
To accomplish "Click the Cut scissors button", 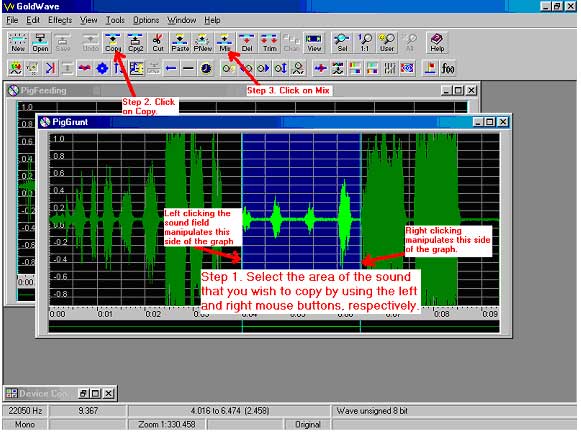I will pyautogui.click(x=158, y=43).
